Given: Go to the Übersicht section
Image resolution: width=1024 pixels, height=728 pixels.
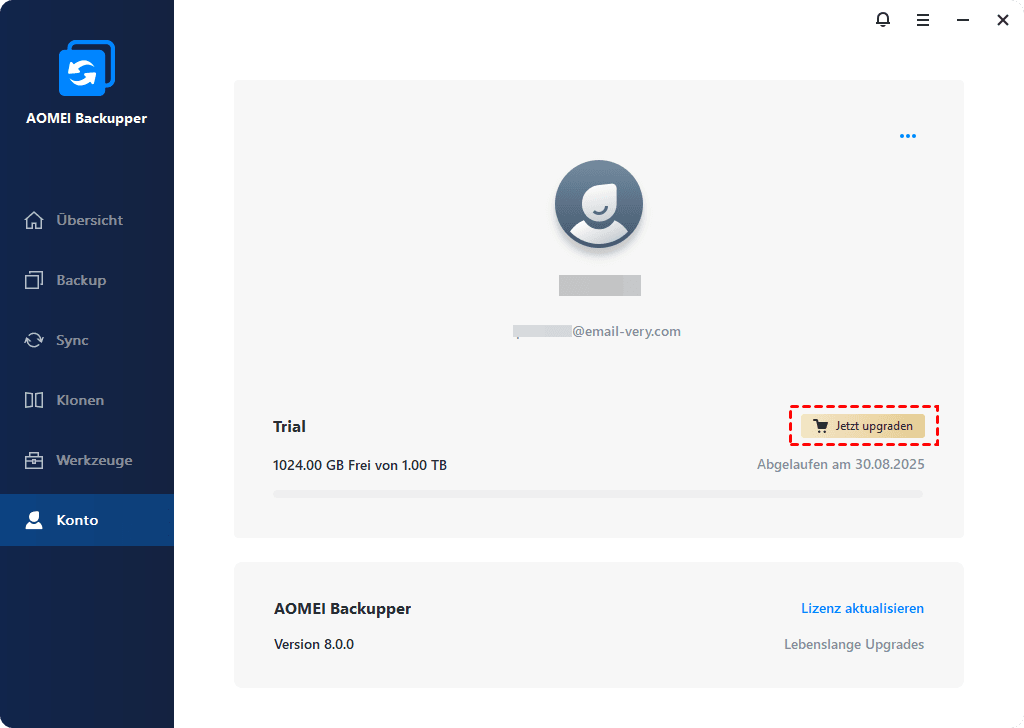Looking at the screenshot, I should [87, 220].
